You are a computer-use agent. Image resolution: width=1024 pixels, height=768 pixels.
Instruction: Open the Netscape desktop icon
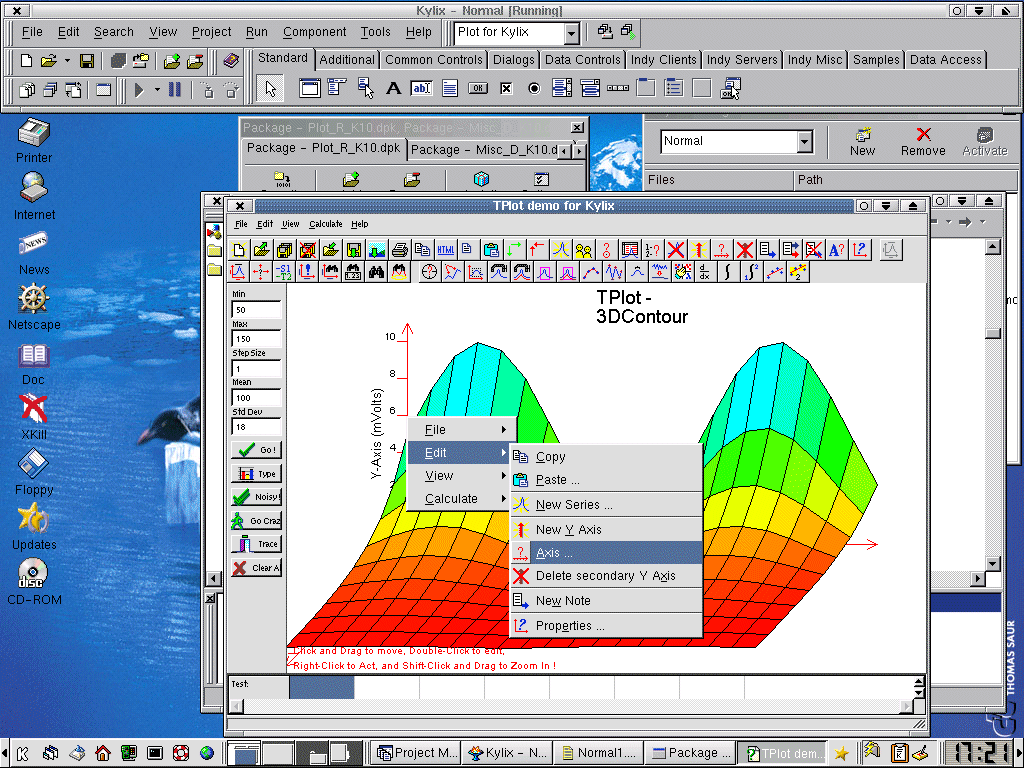coord(34,299)
